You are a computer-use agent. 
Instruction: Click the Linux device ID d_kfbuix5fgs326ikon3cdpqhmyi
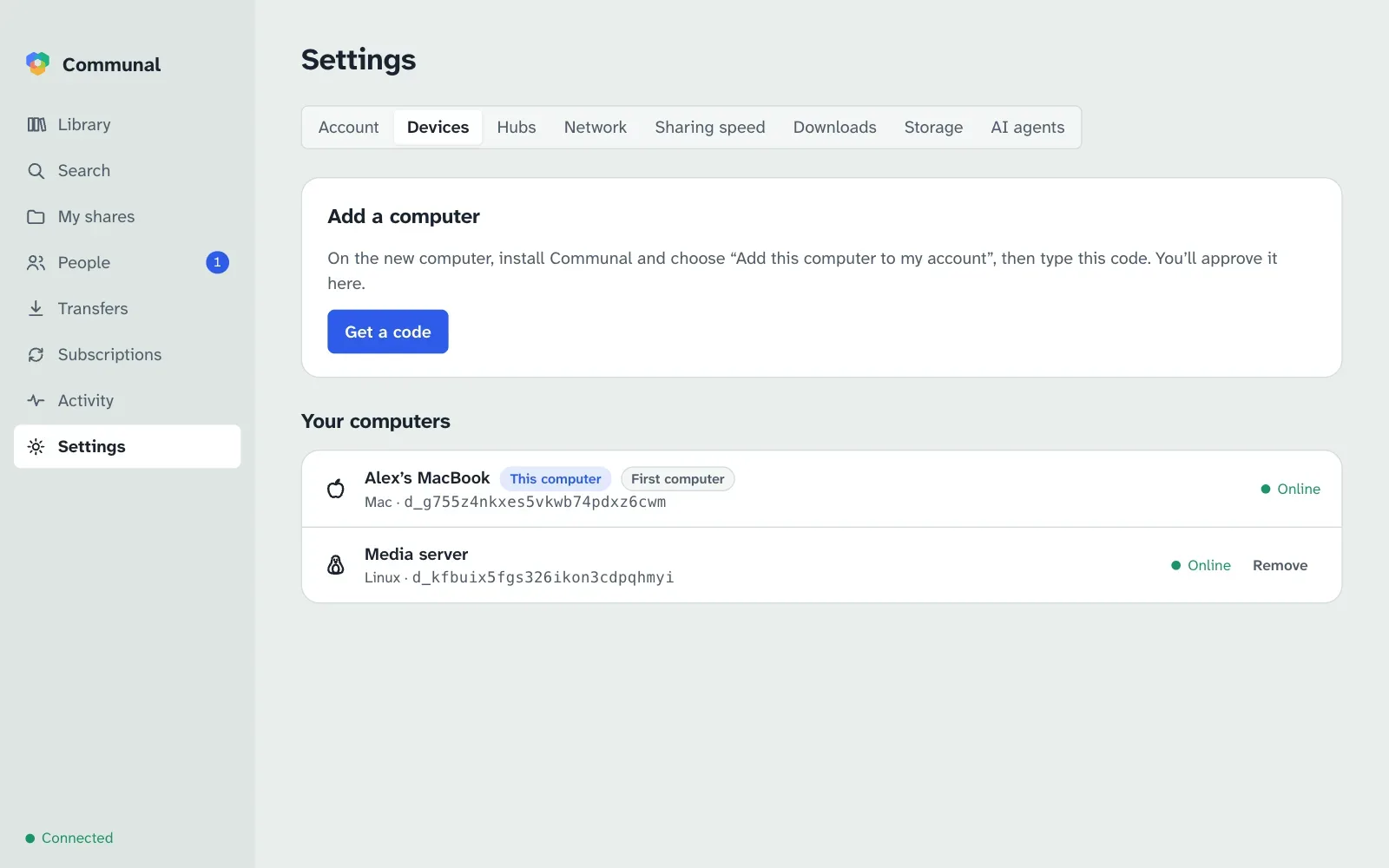[x=543, y=577]
